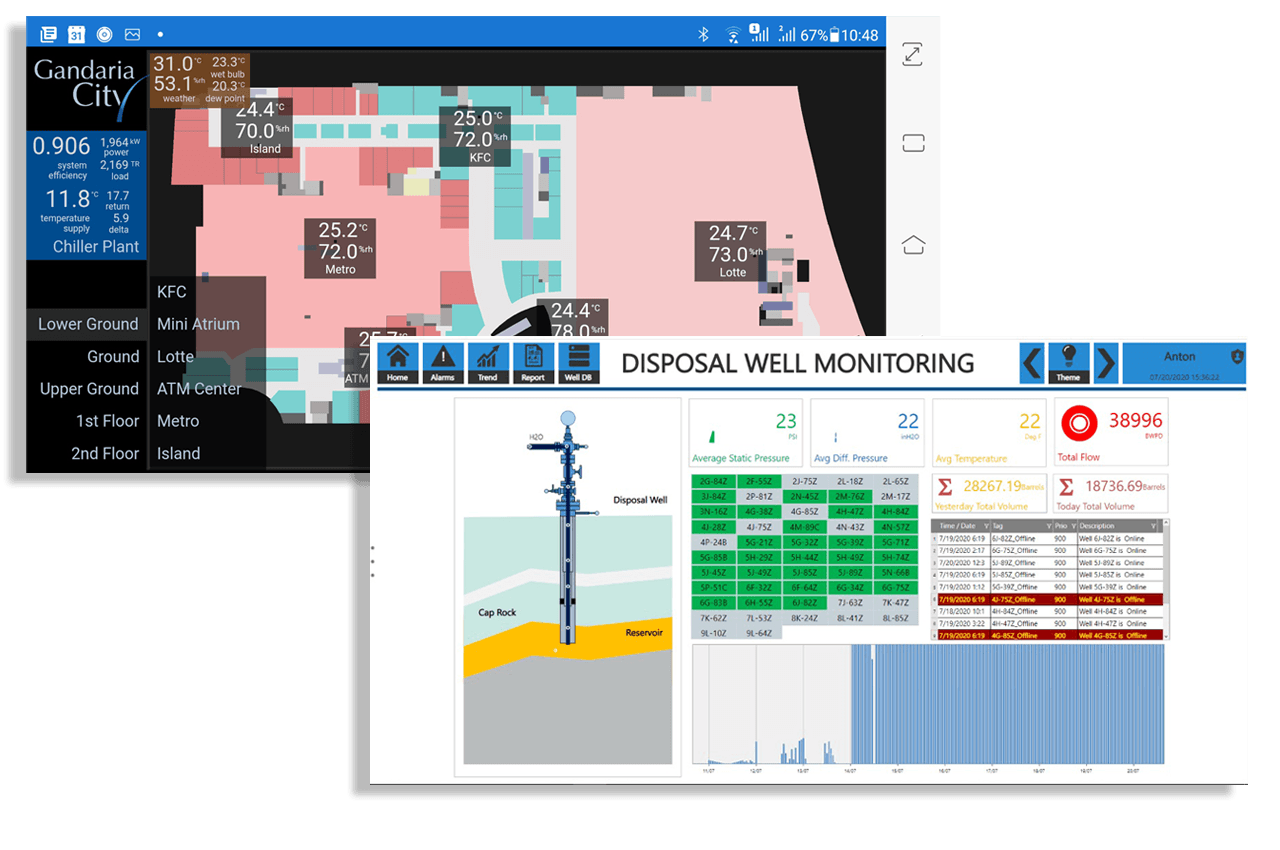Open the Description column filter
This screenshot has height=850, width=1280.
click(1153, 526)
